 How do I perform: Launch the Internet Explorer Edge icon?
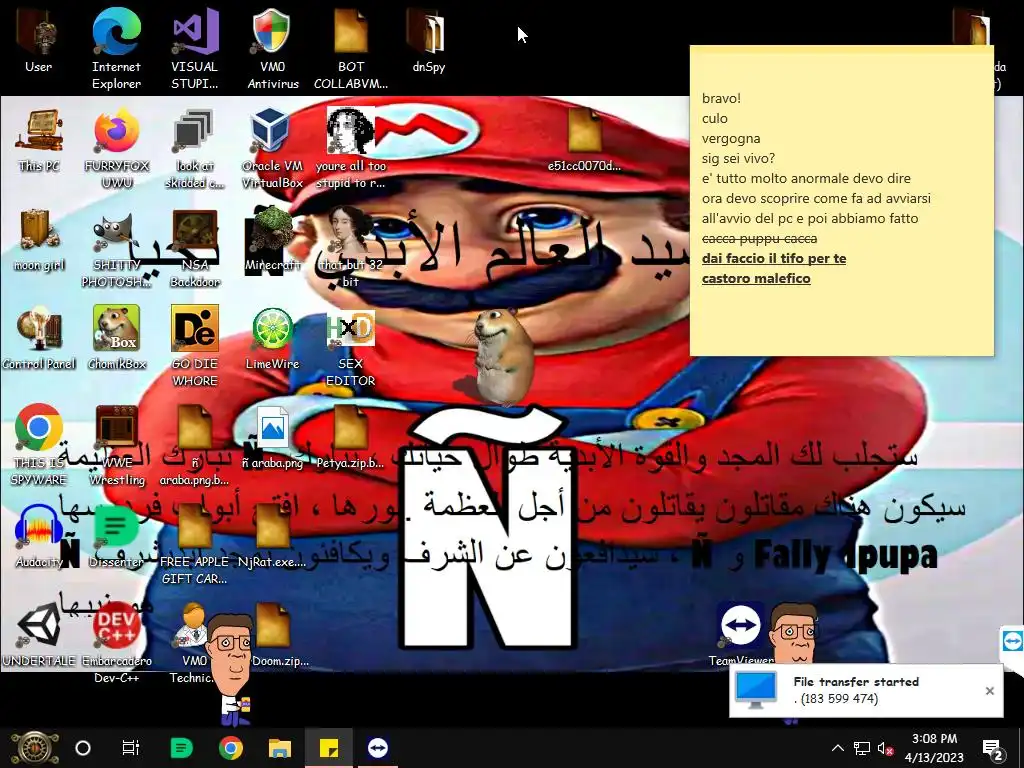tap(116, 33)
